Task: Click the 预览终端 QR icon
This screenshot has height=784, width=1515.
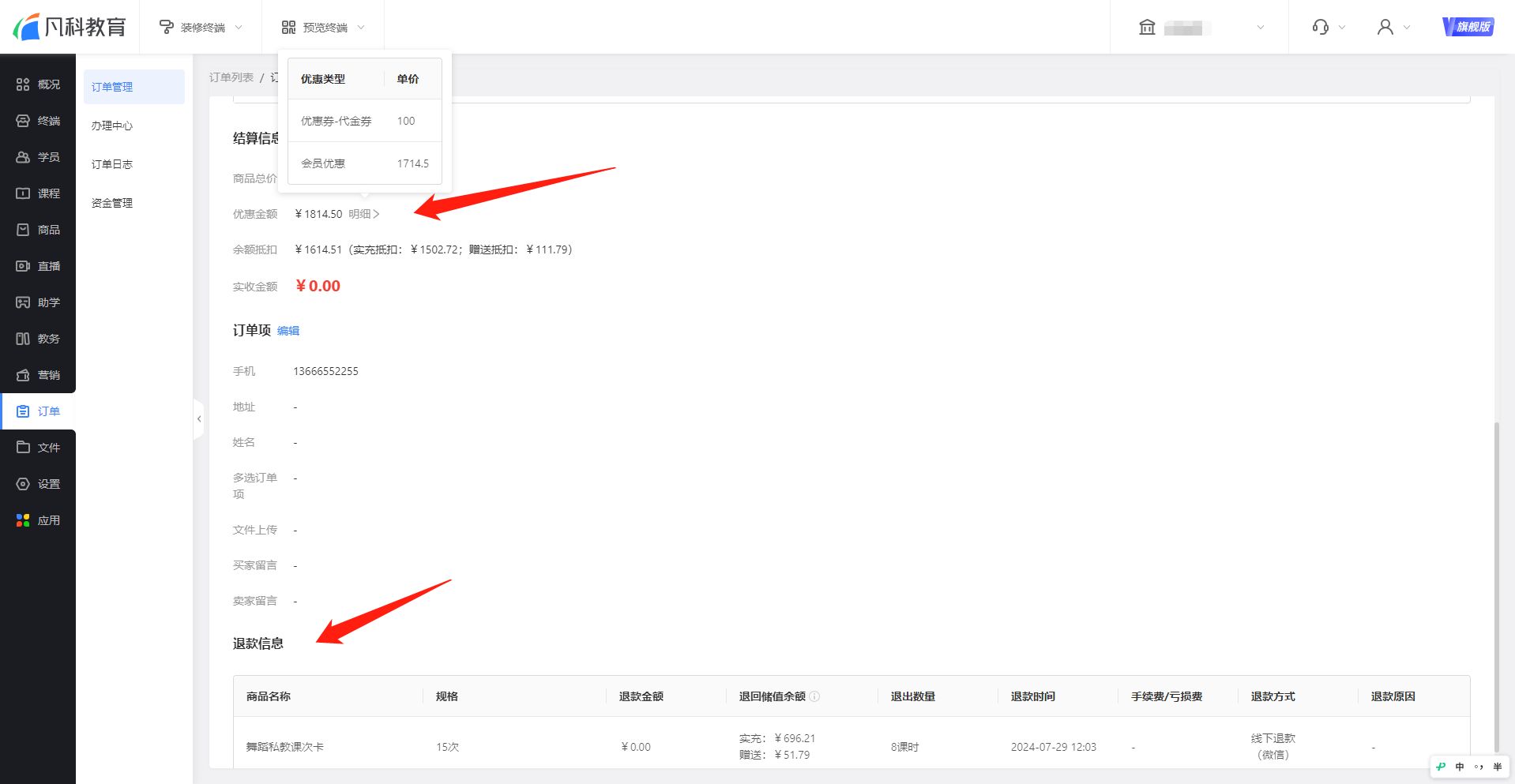Action: (x=288, y=28)
